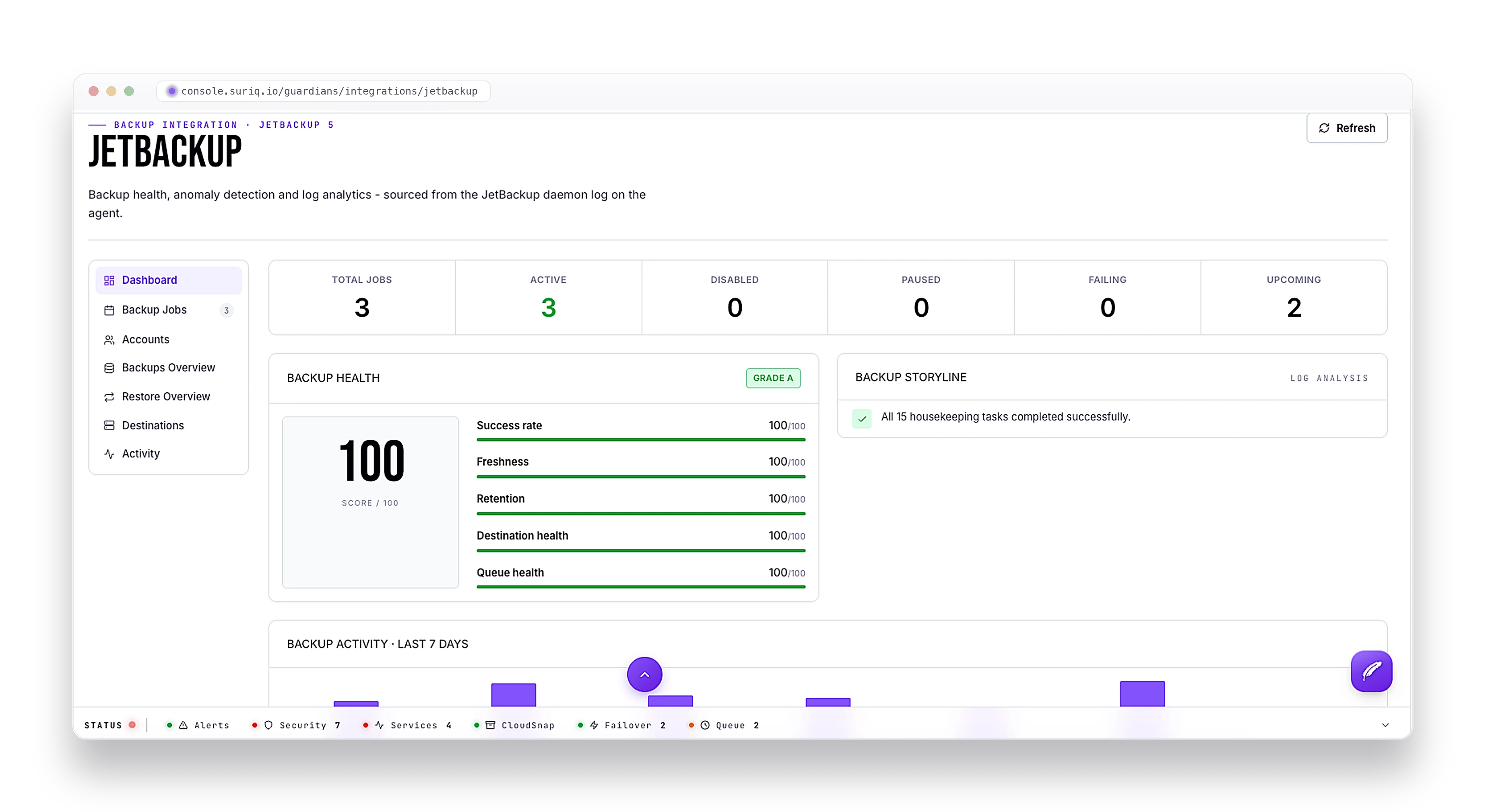Click the Backup Jobs count badge 3
The height and width of the screenshot is (812, 1486).
coord(226,311)
